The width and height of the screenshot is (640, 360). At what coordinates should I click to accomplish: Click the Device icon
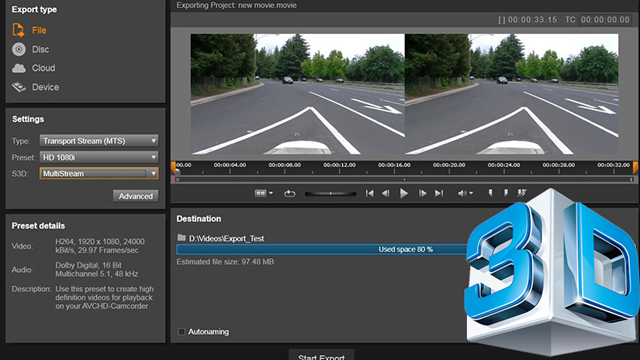pos(18,87)
